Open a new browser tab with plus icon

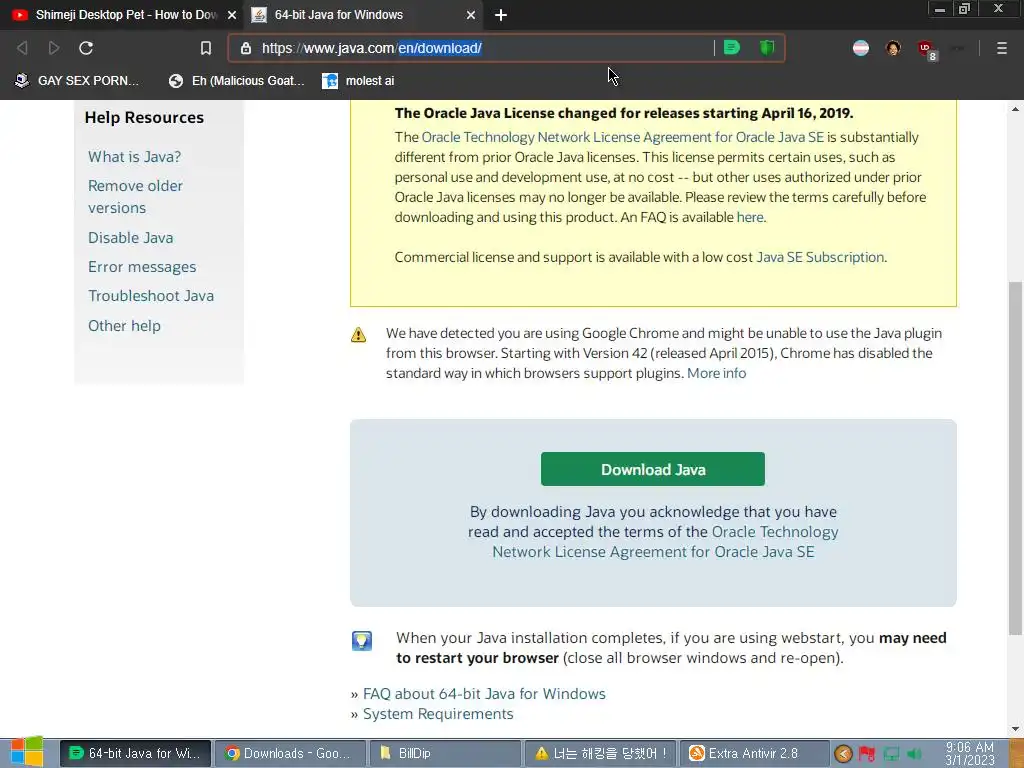click(x=501, y=15)
